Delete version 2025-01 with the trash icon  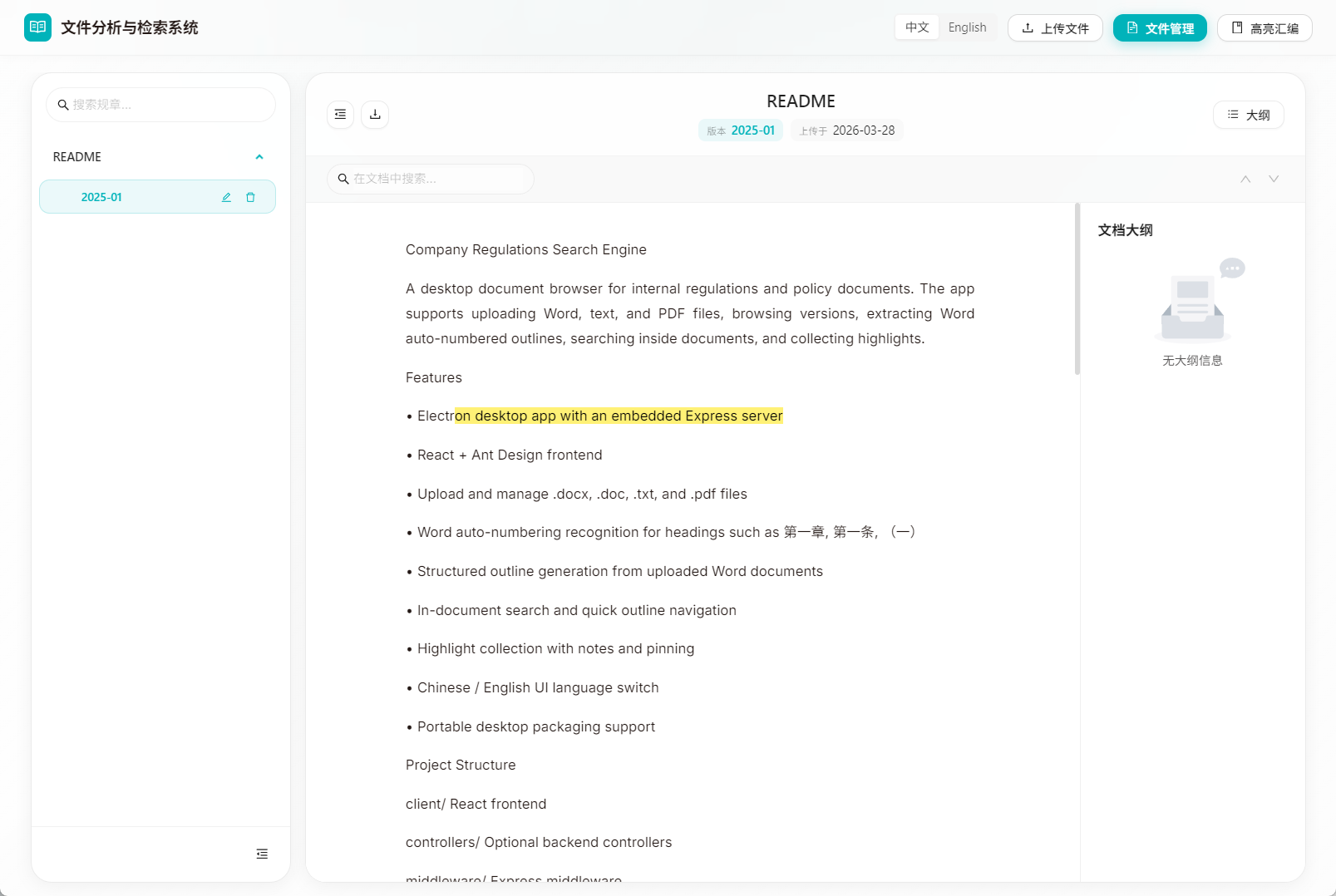(250, 198)
